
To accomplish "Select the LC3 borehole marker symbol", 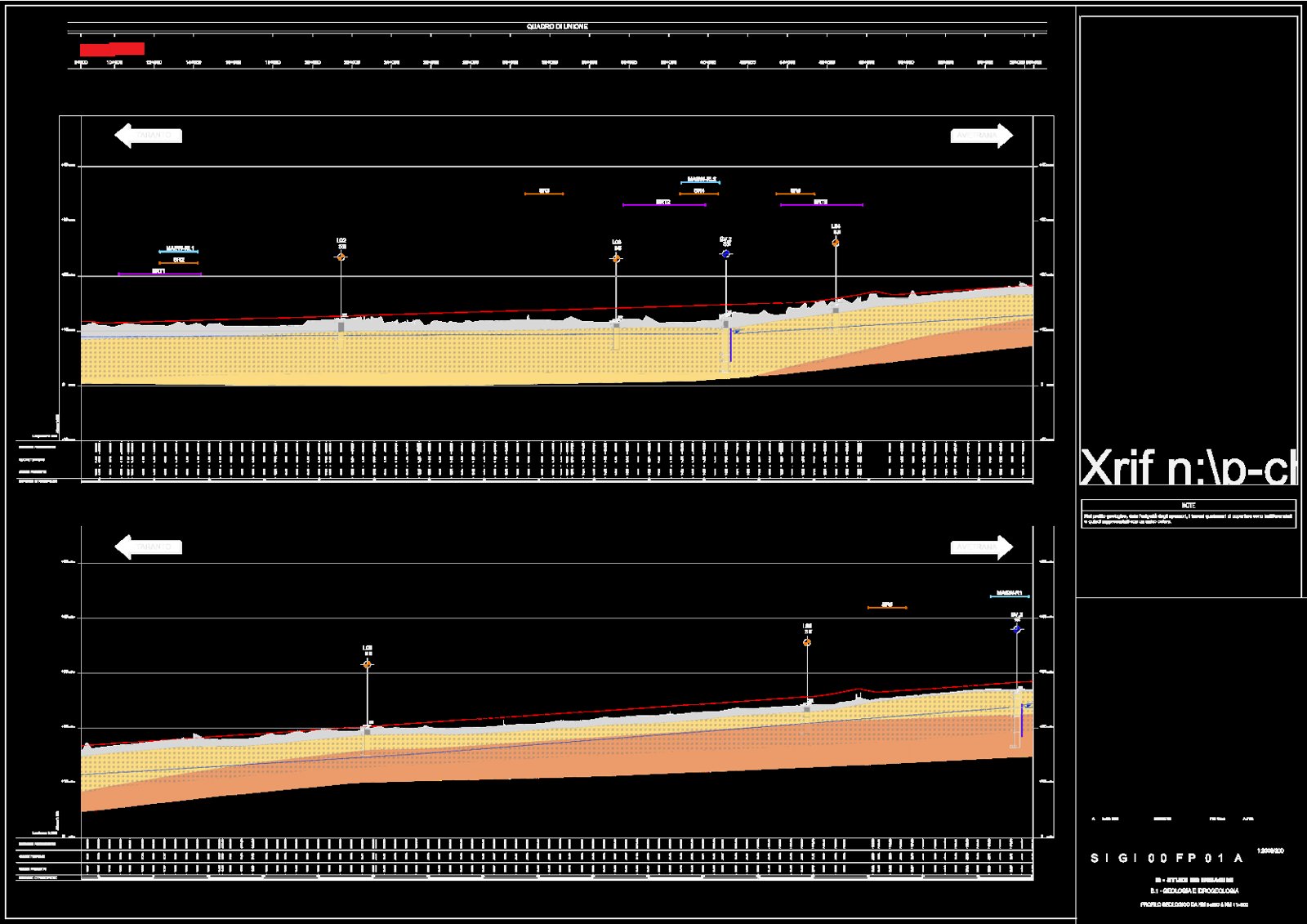I will (616, 259).
